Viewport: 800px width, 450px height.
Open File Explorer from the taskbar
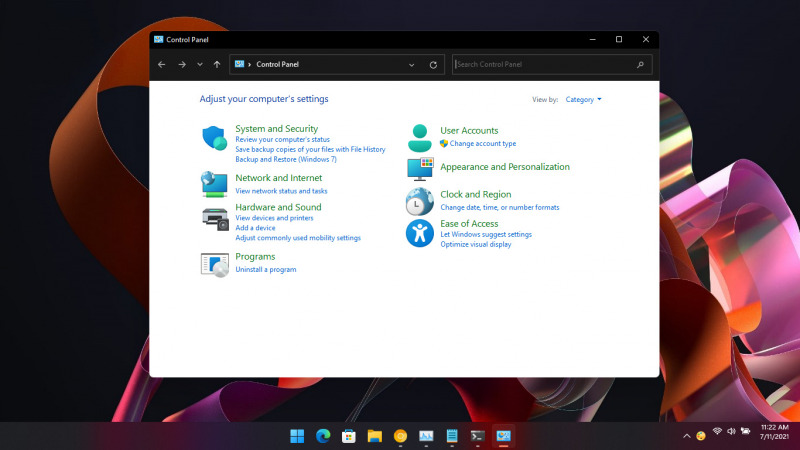pyautogui.click(x=374, y=436)
